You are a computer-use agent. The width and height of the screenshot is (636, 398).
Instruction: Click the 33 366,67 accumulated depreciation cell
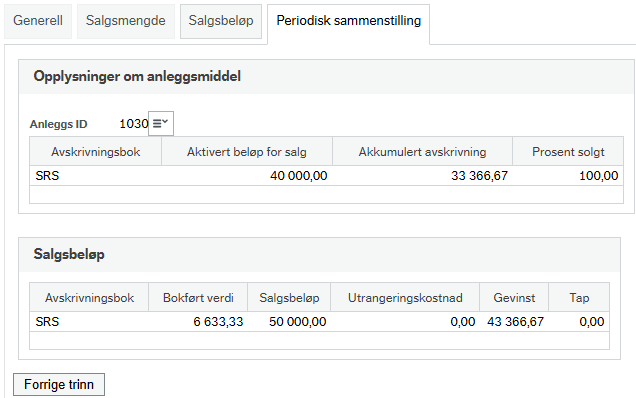[x=422, y=176]
